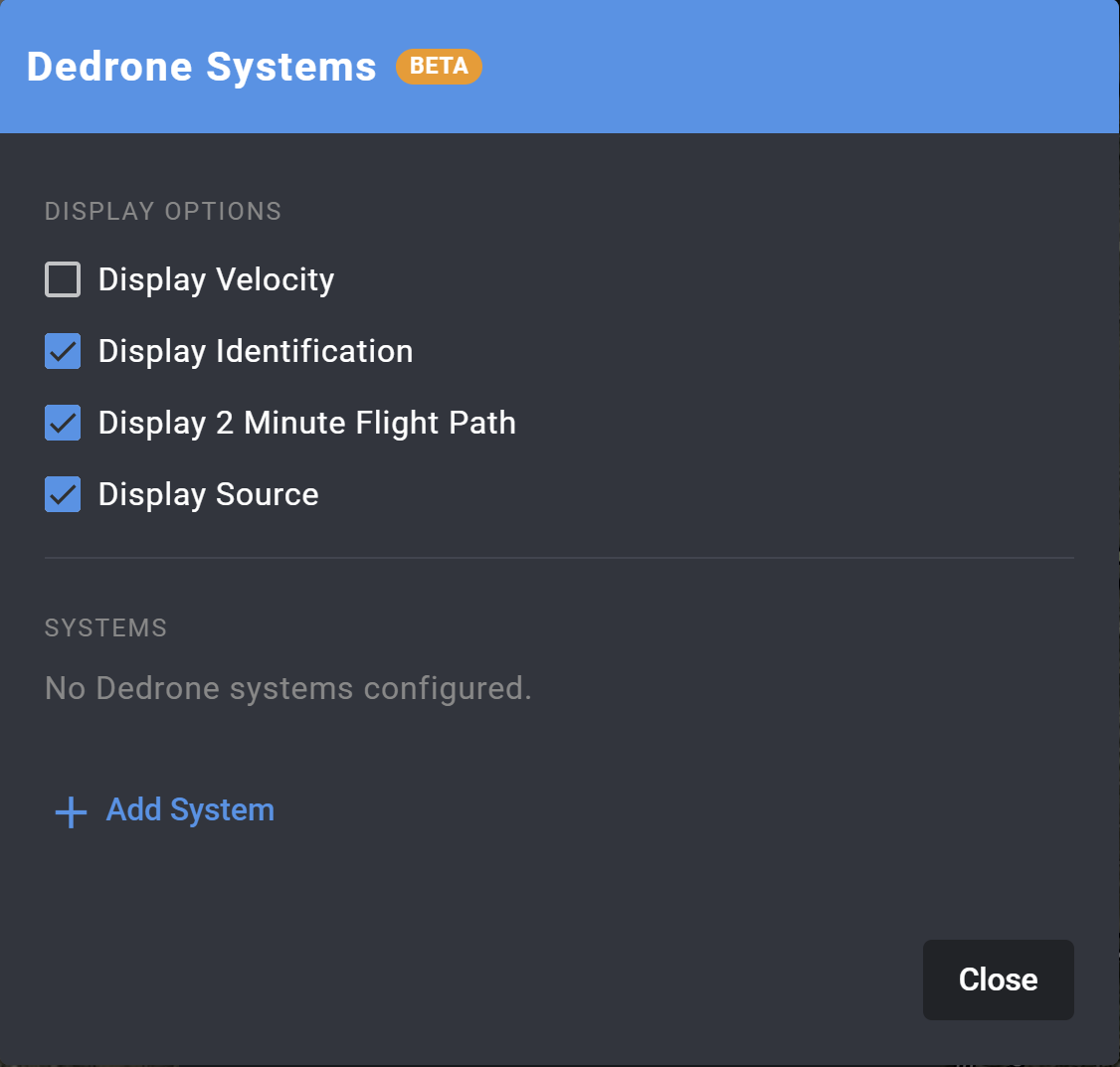This screenshot has width=1120, height=1067.
Task: Click the SYSTEMS section heading
Action: tap(105, 627)
